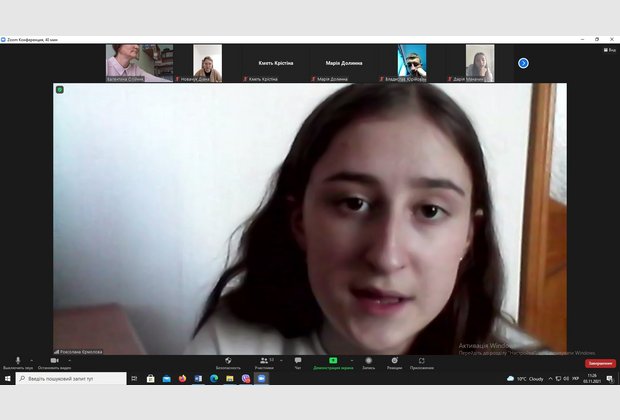Expand video options arrow next to camera

coord(71,360)
